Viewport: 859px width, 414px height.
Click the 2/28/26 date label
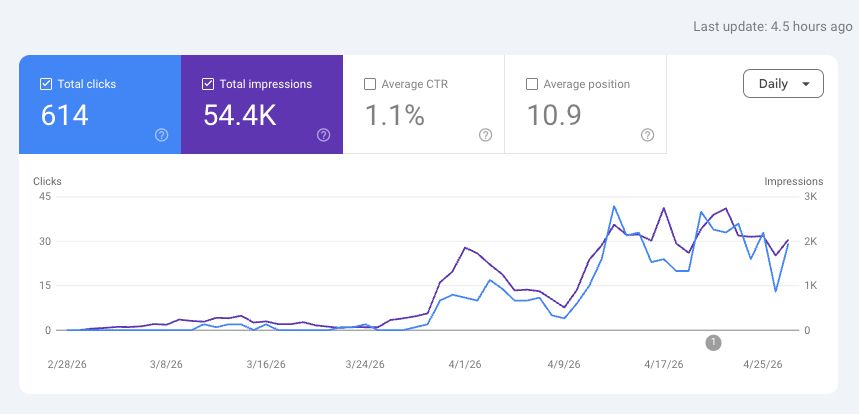67,364
